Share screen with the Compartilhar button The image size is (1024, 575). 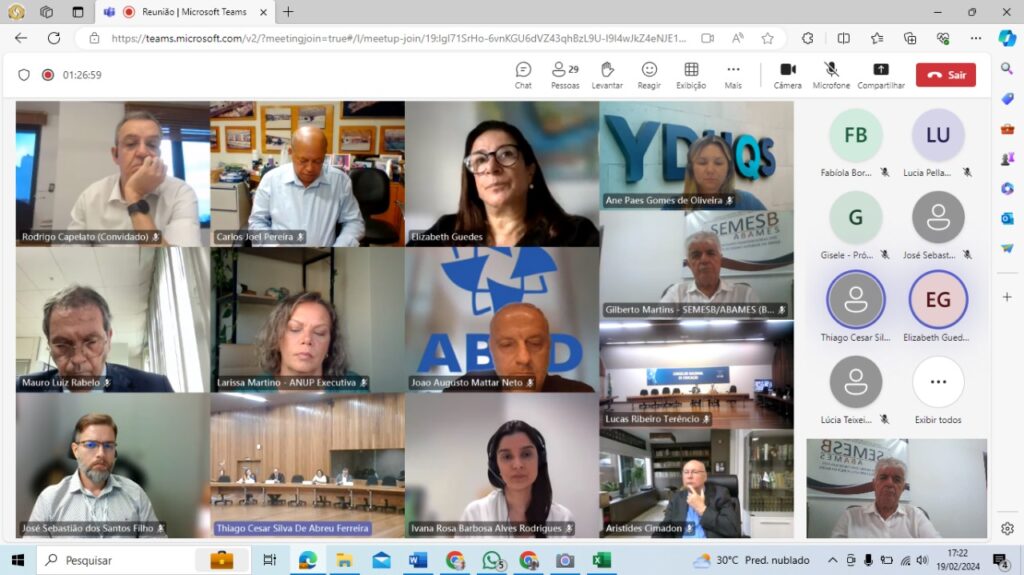coord(880,74)
